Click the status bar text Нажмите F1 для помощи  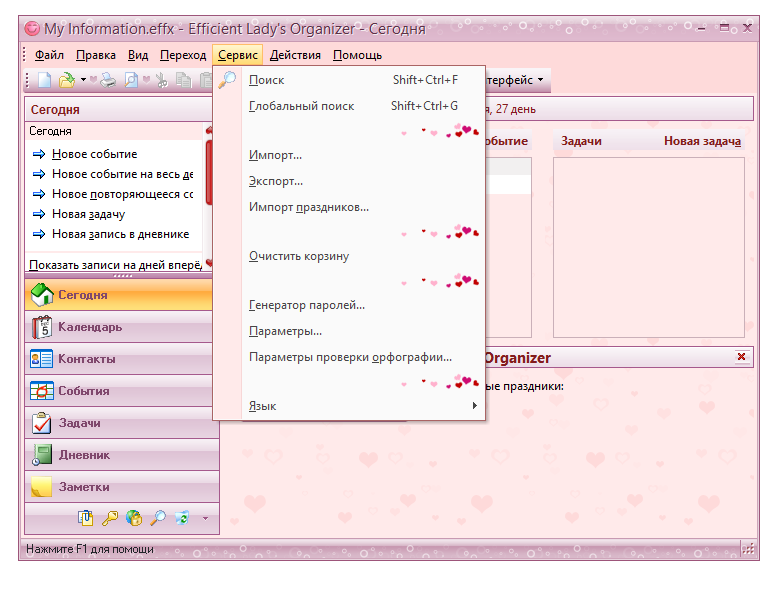(x=90, y=549)
